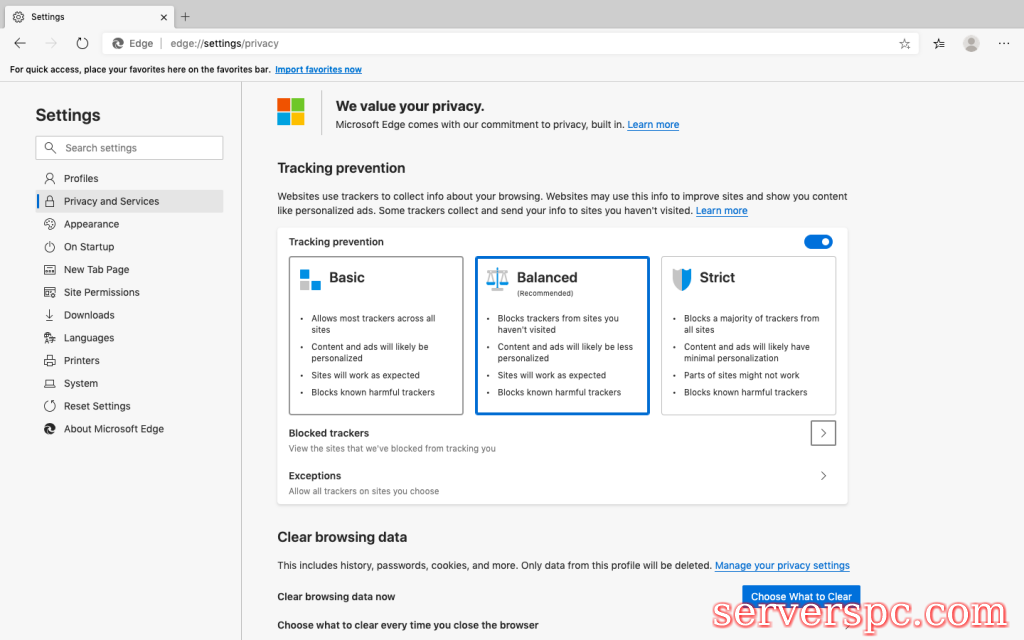
Task: Click the user profile avatar icon
Action: [x=971, y=43]
